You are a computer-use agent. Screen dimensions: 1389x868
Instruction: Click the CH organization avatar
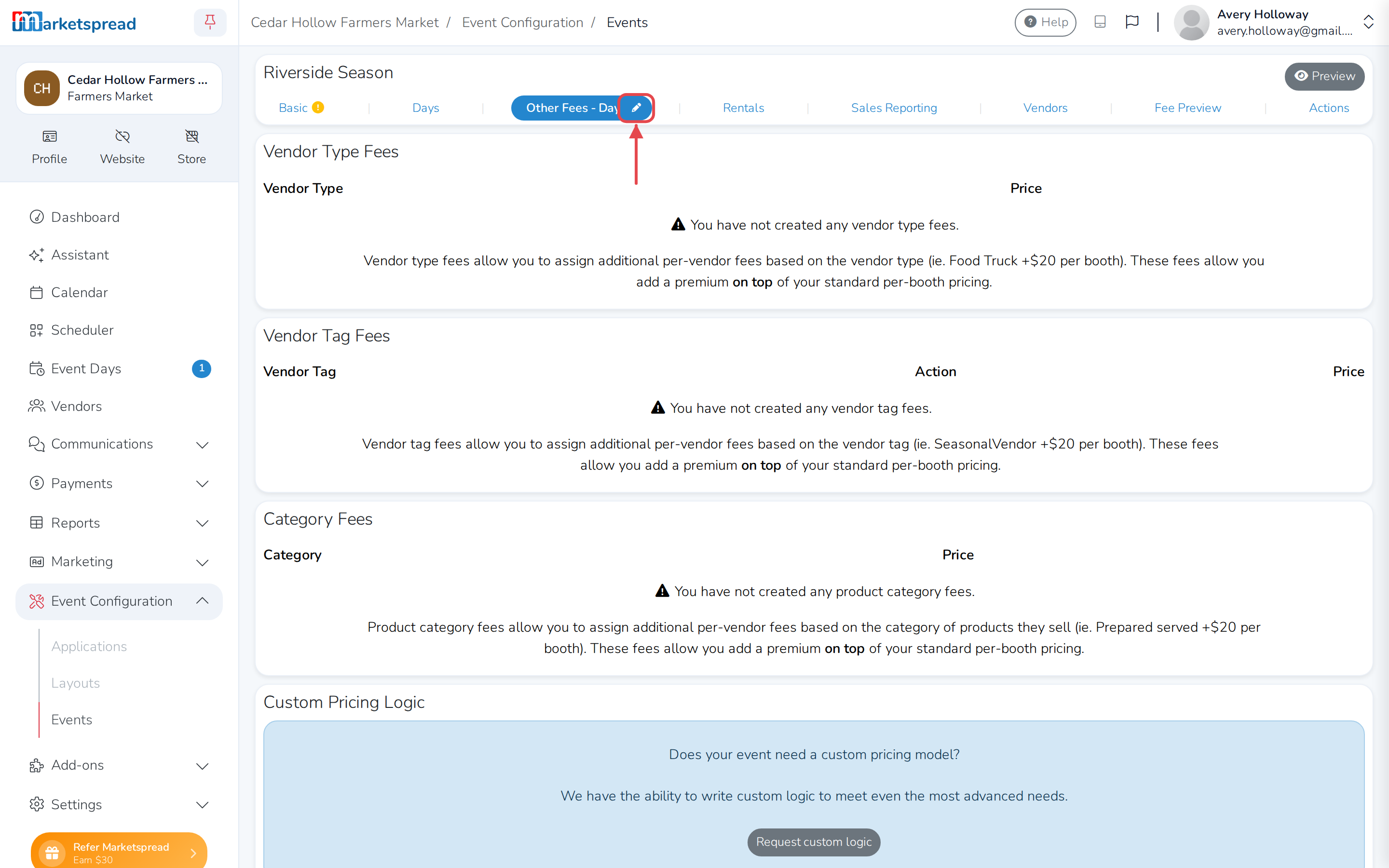[x=42, y=88]
